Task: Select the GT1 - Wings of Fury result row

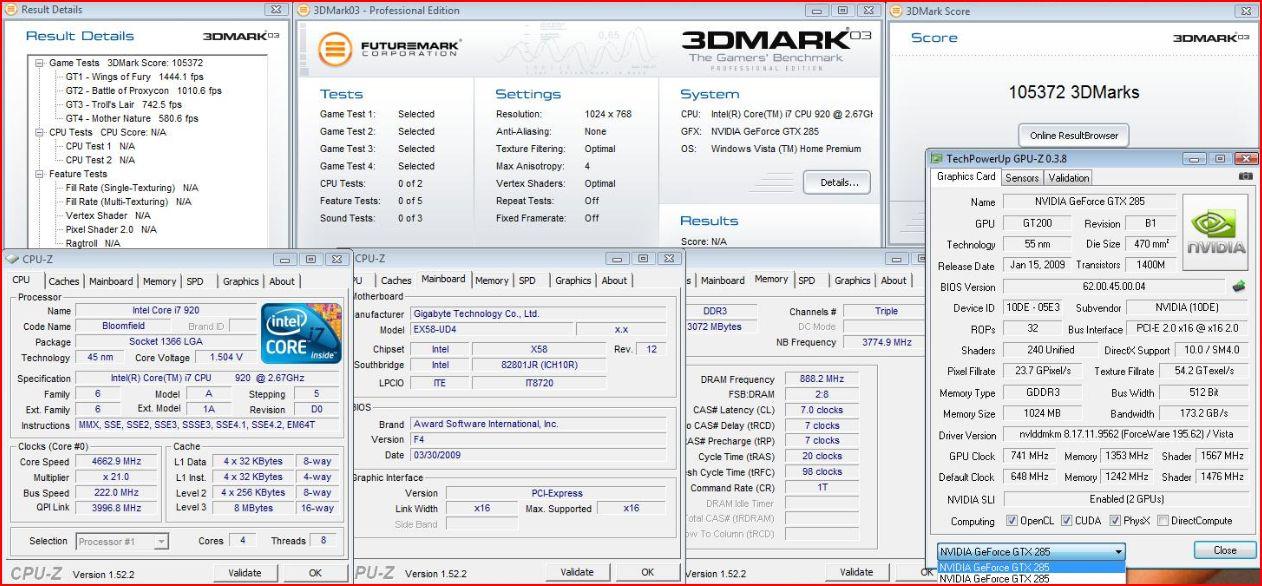Action: pos(134,76)
